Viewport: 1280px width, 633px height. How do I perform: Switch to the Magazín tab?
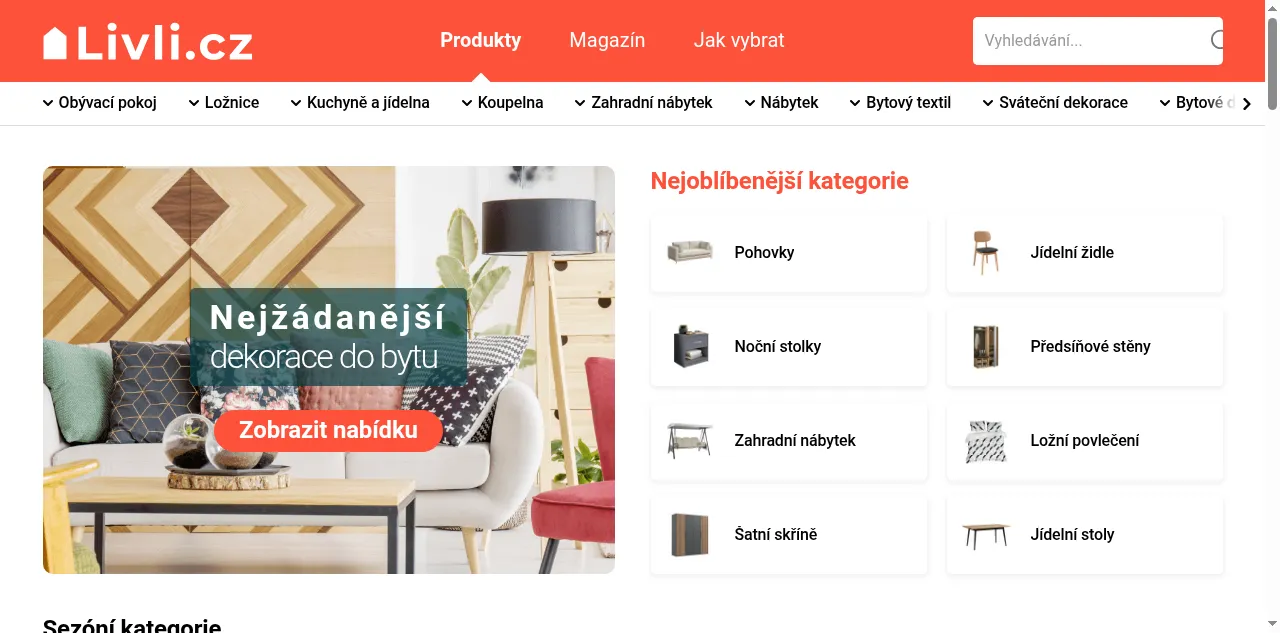click(607, 40)
